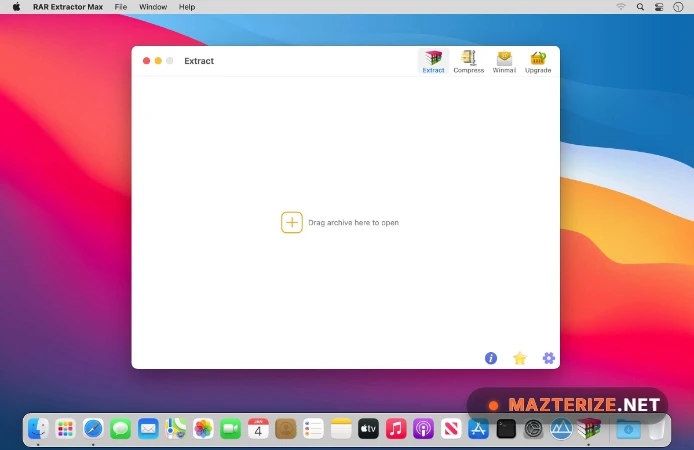Open Notes from the Dock
Image resolution: width=694 pixels, height=450 pixels.
click(341, 429)
